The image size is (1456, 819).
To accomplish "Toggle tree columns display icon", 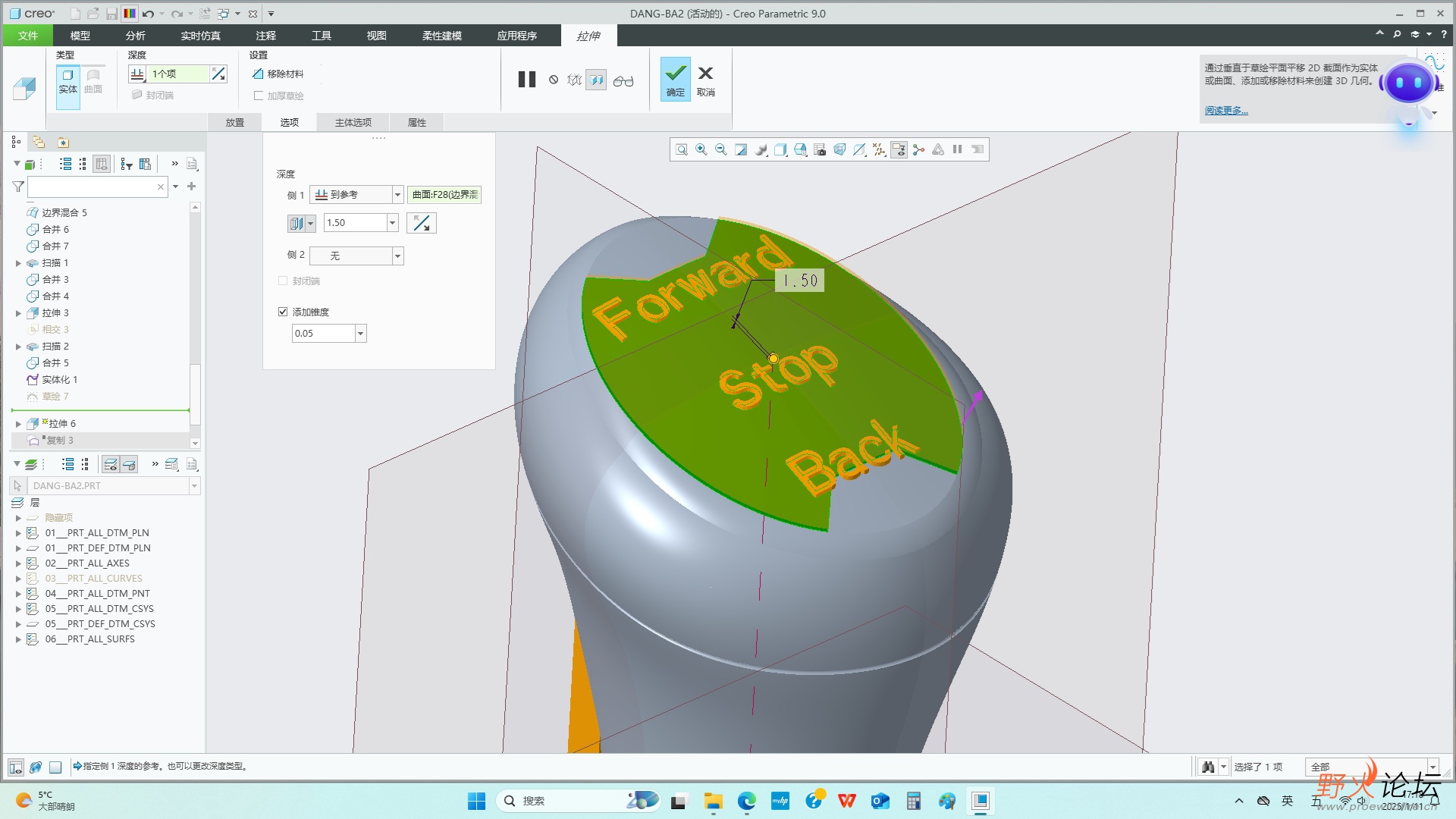I will coord(102,164).
